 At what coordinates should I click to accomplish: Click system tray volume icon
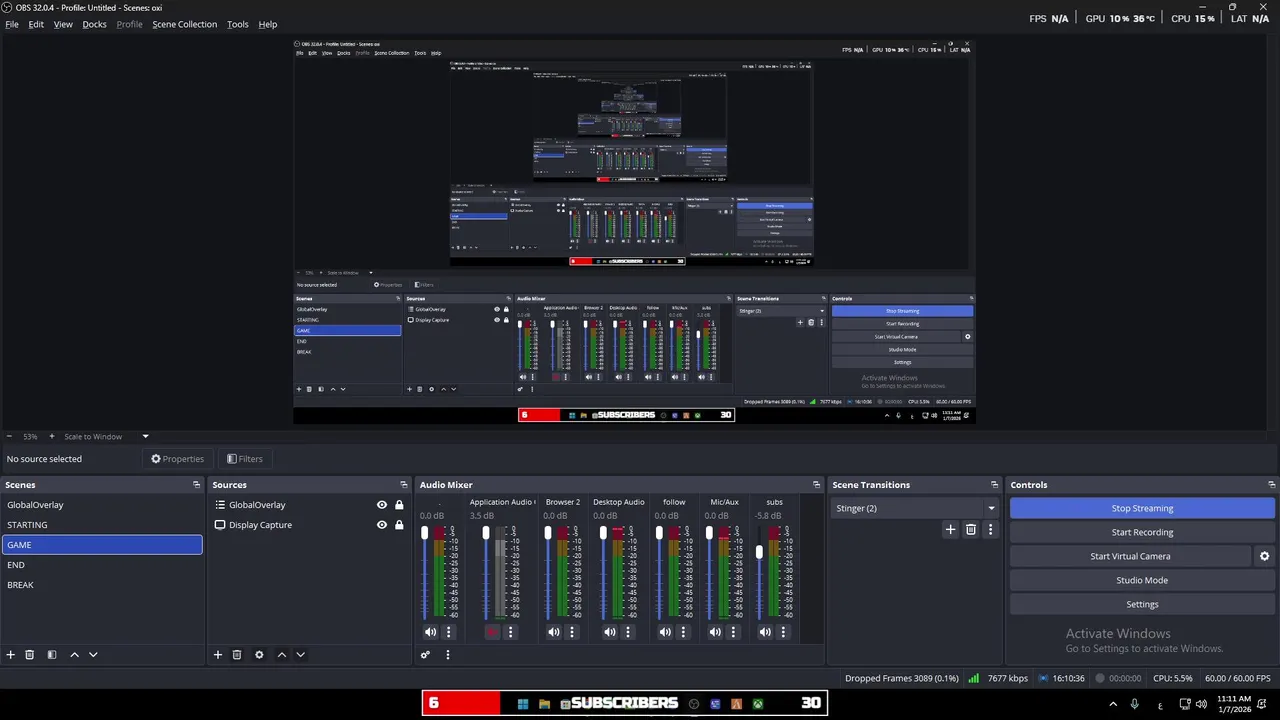tap(1200, 704)
